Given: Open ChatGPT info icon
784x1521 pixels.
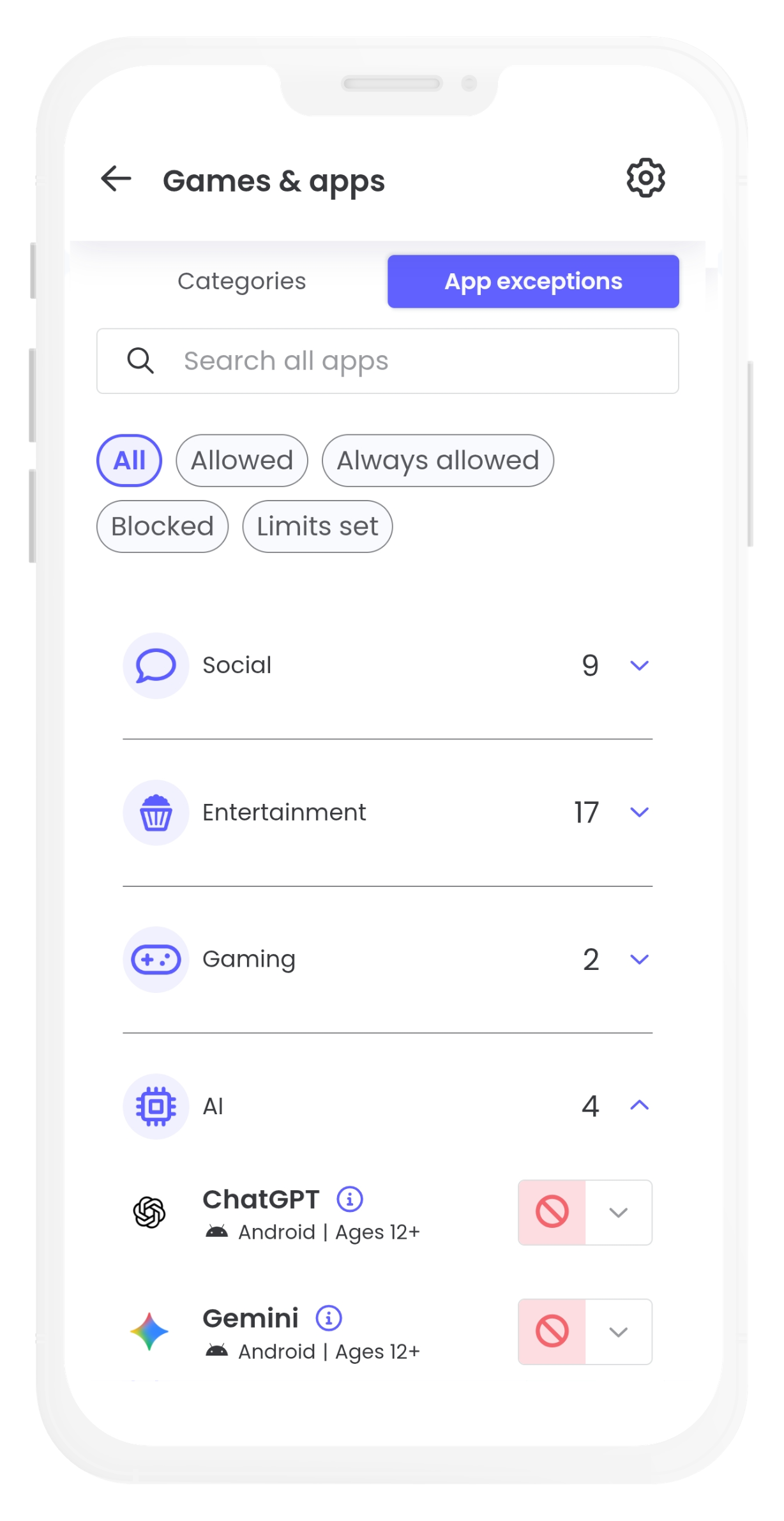Looking at the screenshot, I should (350, 1199).
